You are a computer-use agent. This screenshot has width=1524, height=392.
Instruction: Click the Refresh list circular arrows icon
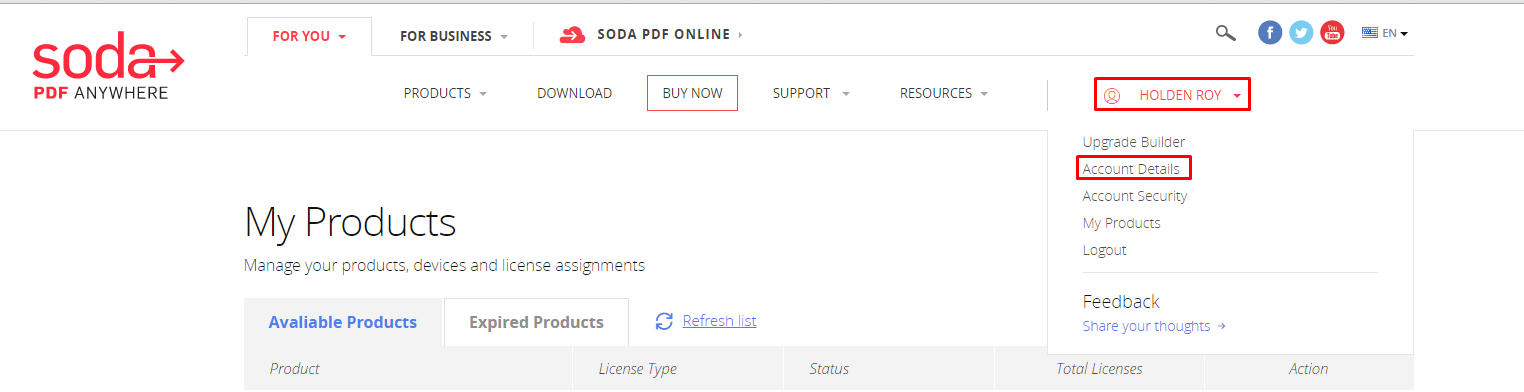point(664,321)
